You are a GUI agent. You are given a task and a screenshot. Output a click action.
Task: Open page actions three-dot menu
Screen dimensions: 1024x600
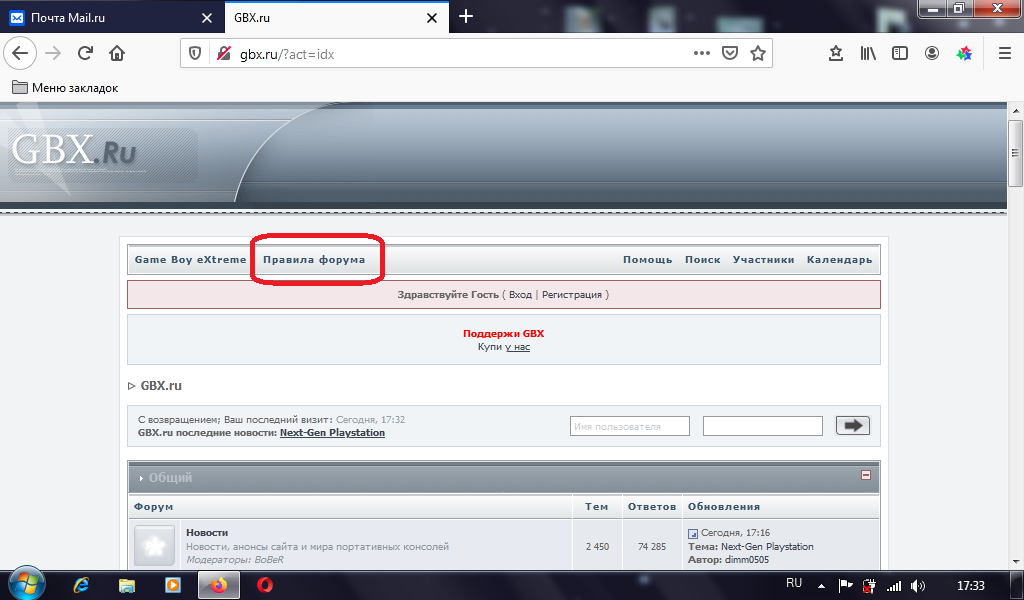coord(701,54)
